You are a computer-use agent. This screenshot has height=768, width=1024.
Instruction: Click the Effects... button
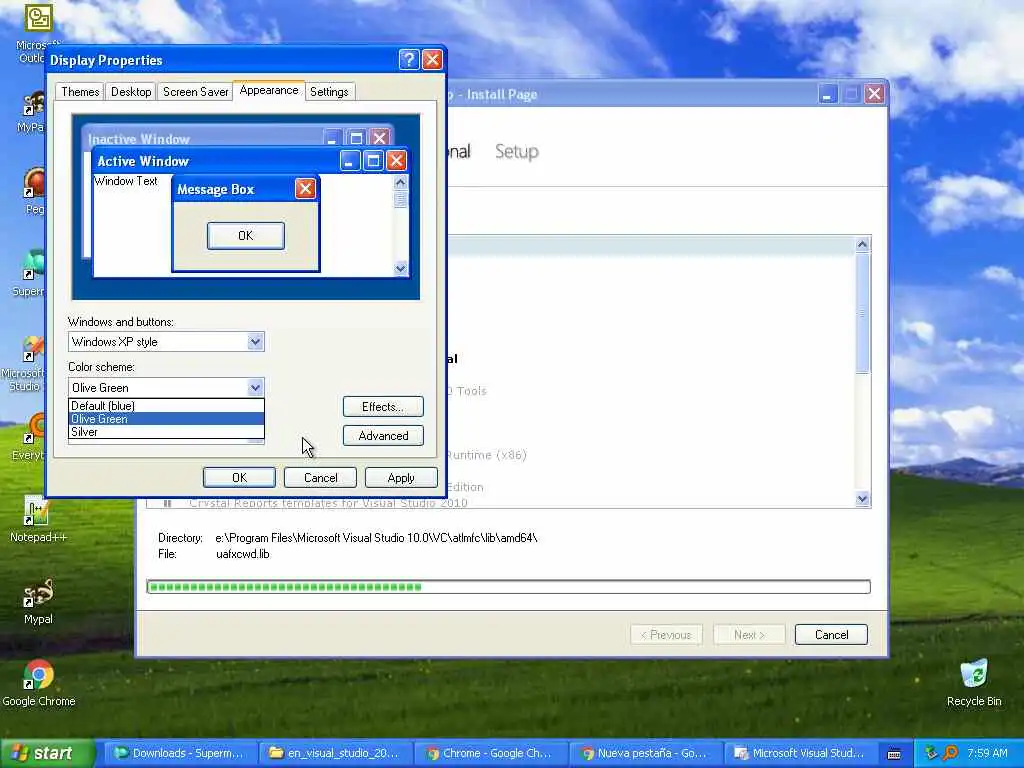tap(383, 407)
